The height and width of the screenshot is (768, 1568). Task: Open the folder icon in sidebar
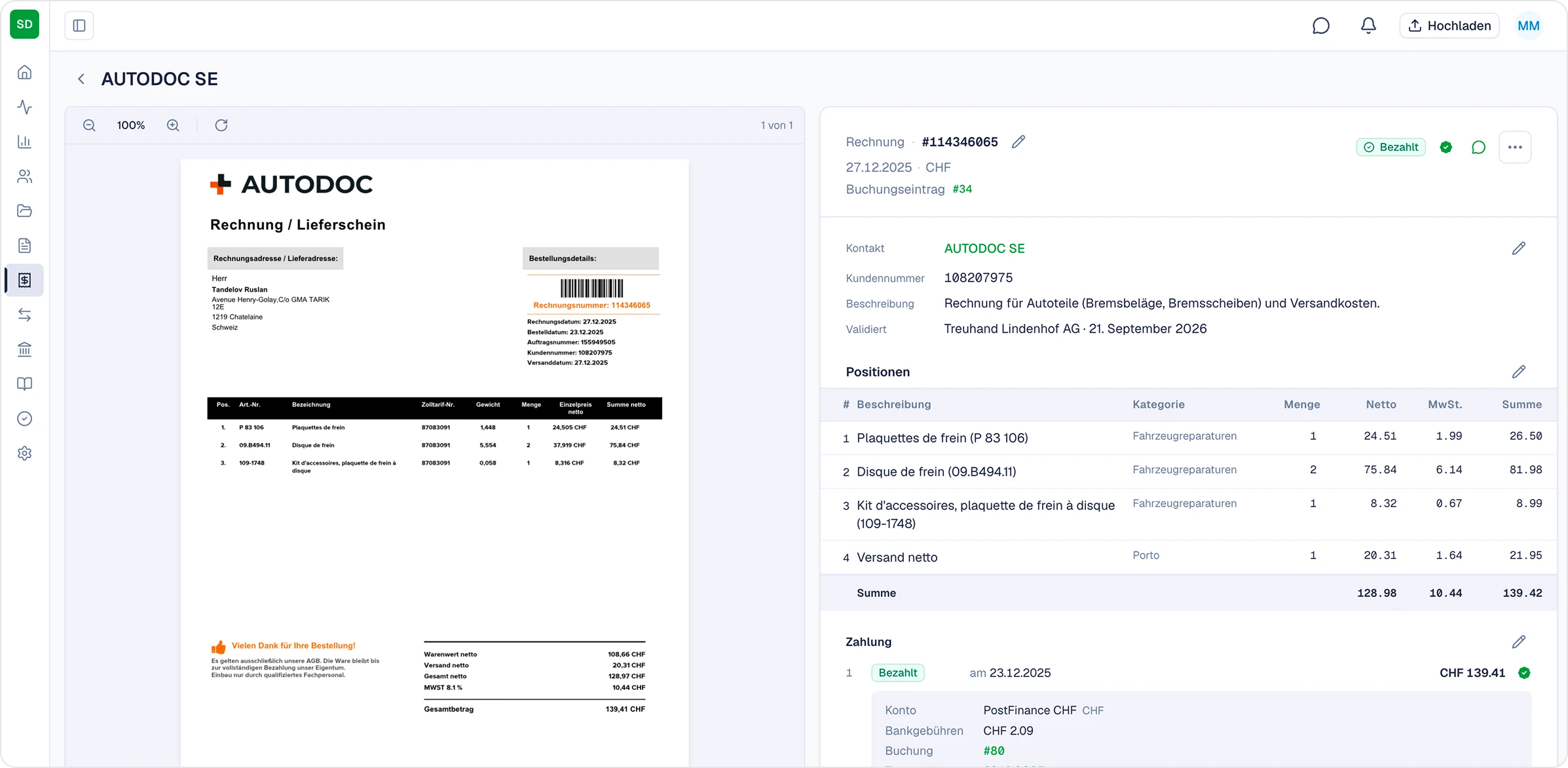coord(24,211)
